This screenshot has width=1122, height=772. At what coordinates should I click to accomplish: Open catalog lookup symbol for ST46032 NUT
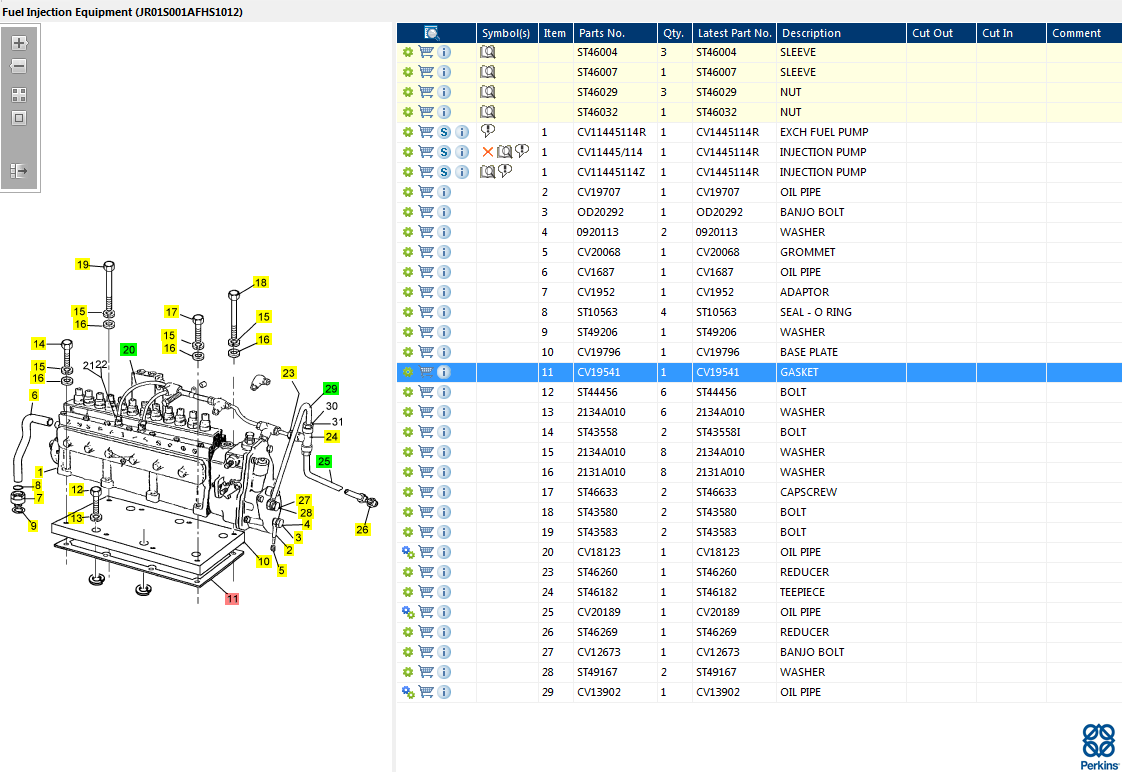487,112
